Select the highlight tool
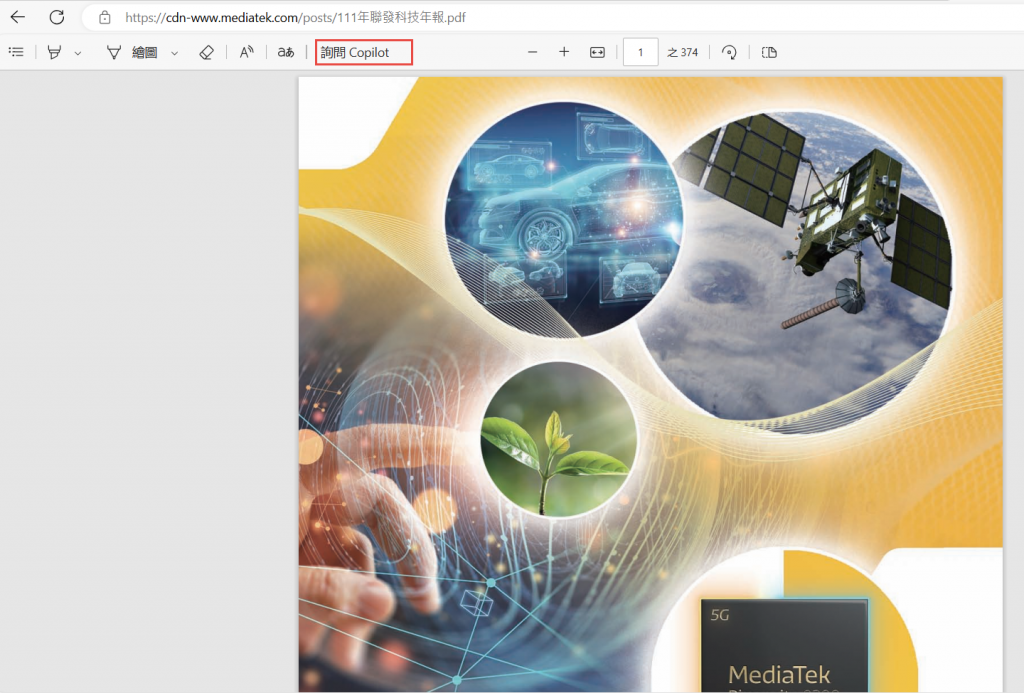1024x693 pixels. coord(54,52)
